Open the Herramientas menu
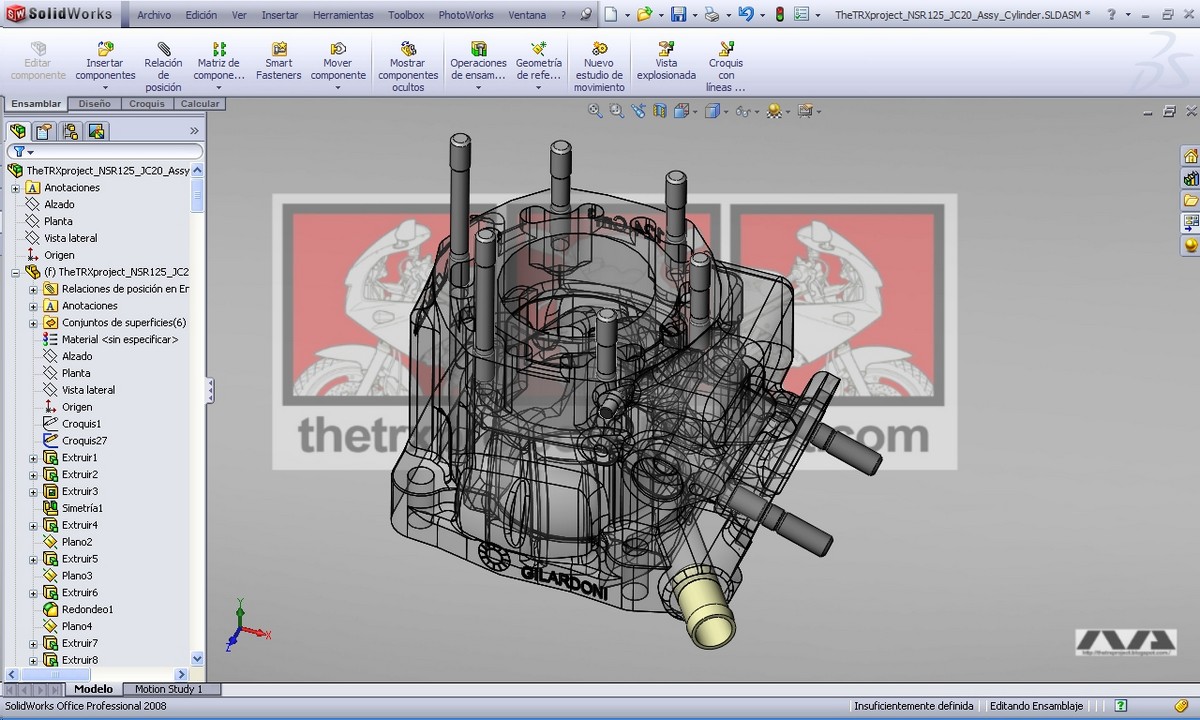Screen dimensions: 1200x720 [343, 15]
